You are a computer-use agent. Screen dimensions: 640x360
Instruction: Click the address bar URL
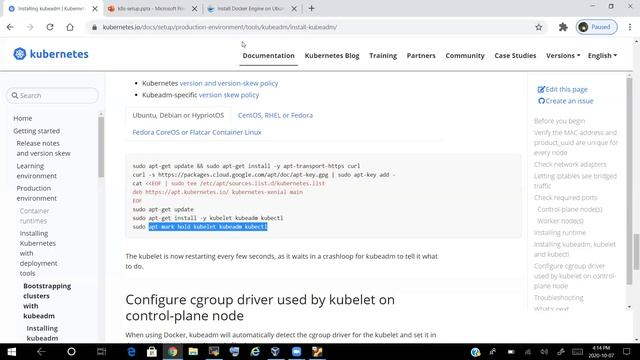220,27
